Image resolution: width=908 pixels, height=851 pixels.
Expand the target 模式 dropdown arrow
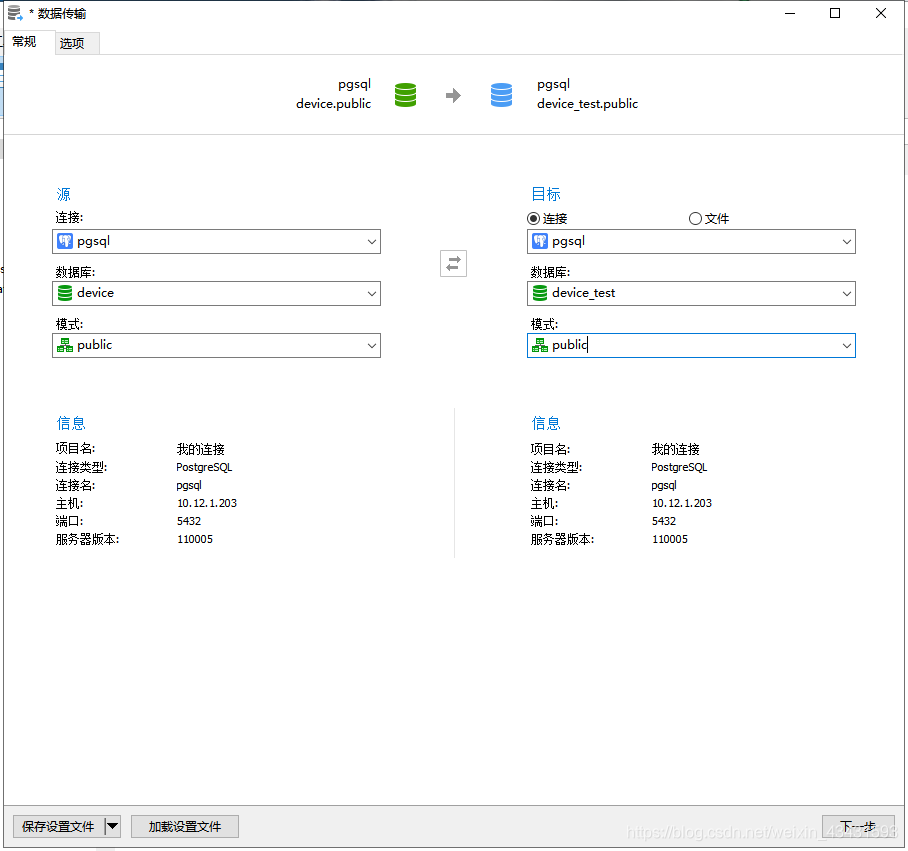[847, 346]
